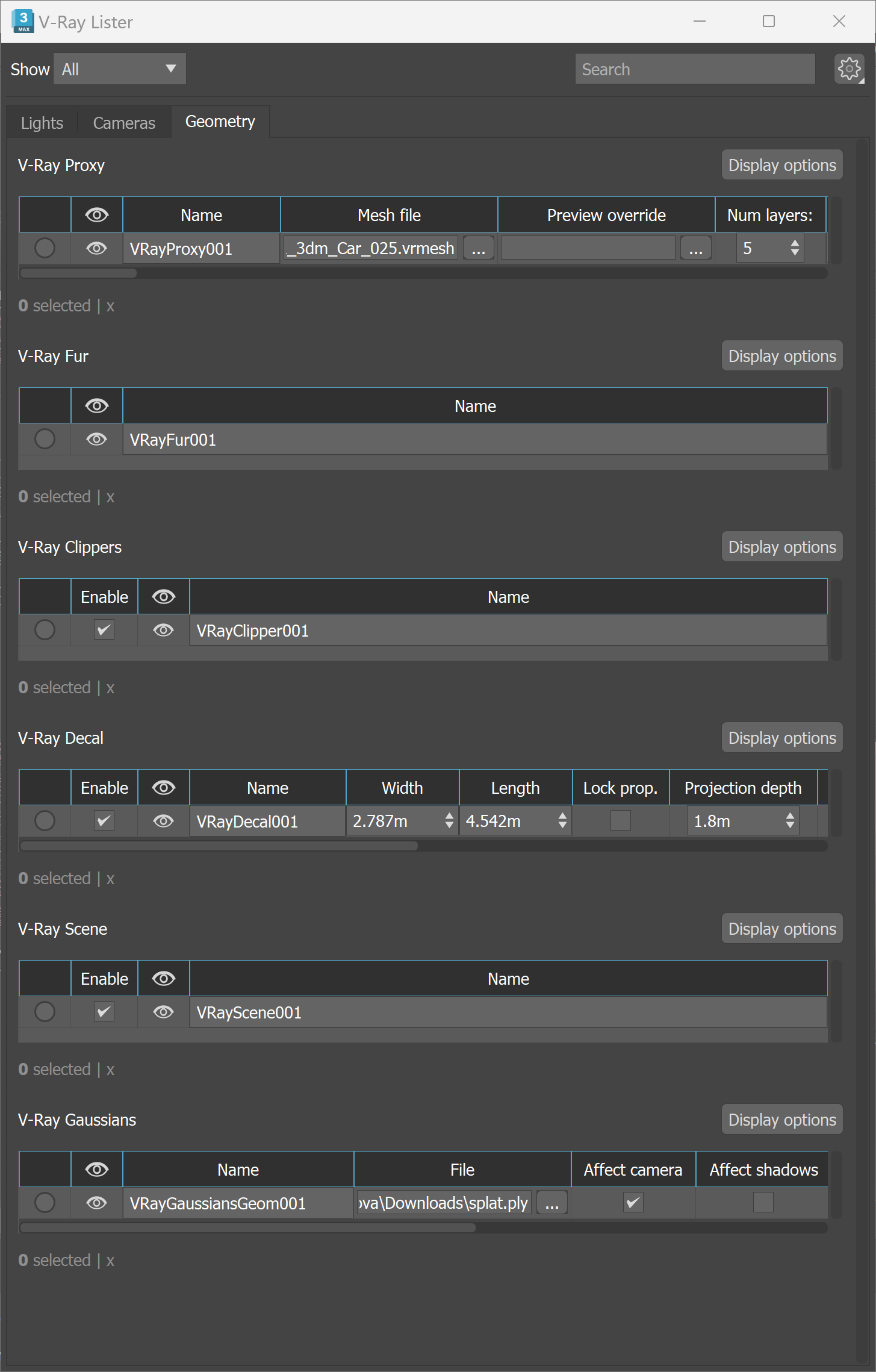Toggle visibility eye for VRayProxy001

pos(96,248)
